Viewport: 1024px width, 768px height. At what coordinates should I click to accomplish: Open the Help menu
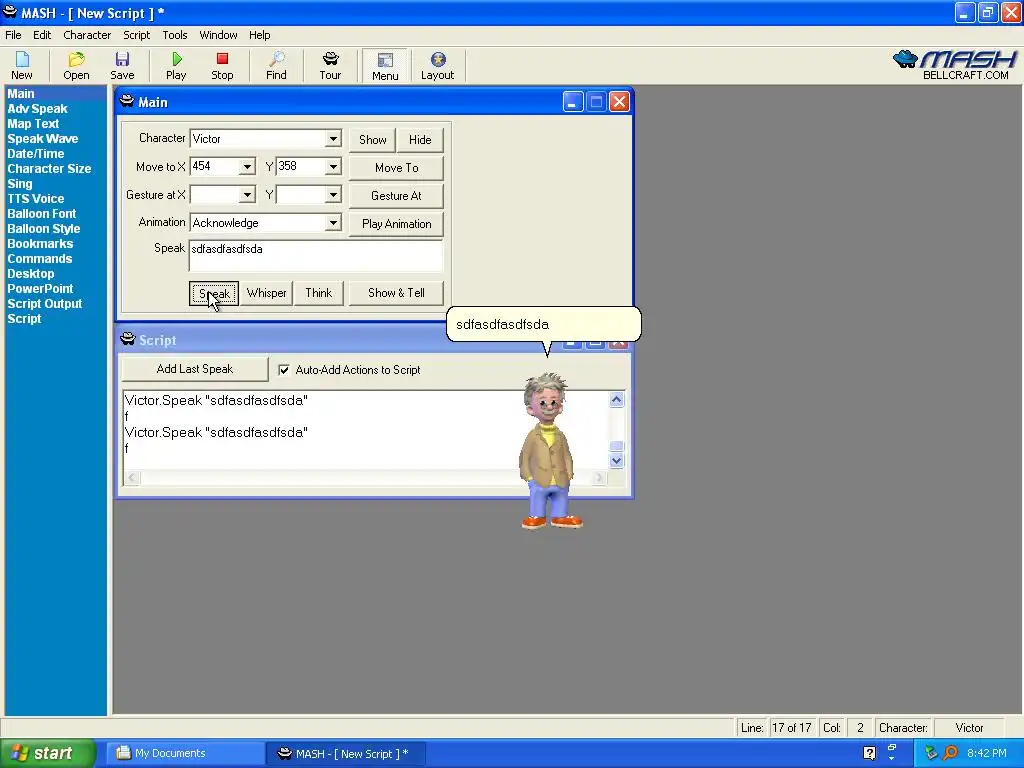[259, 35]
